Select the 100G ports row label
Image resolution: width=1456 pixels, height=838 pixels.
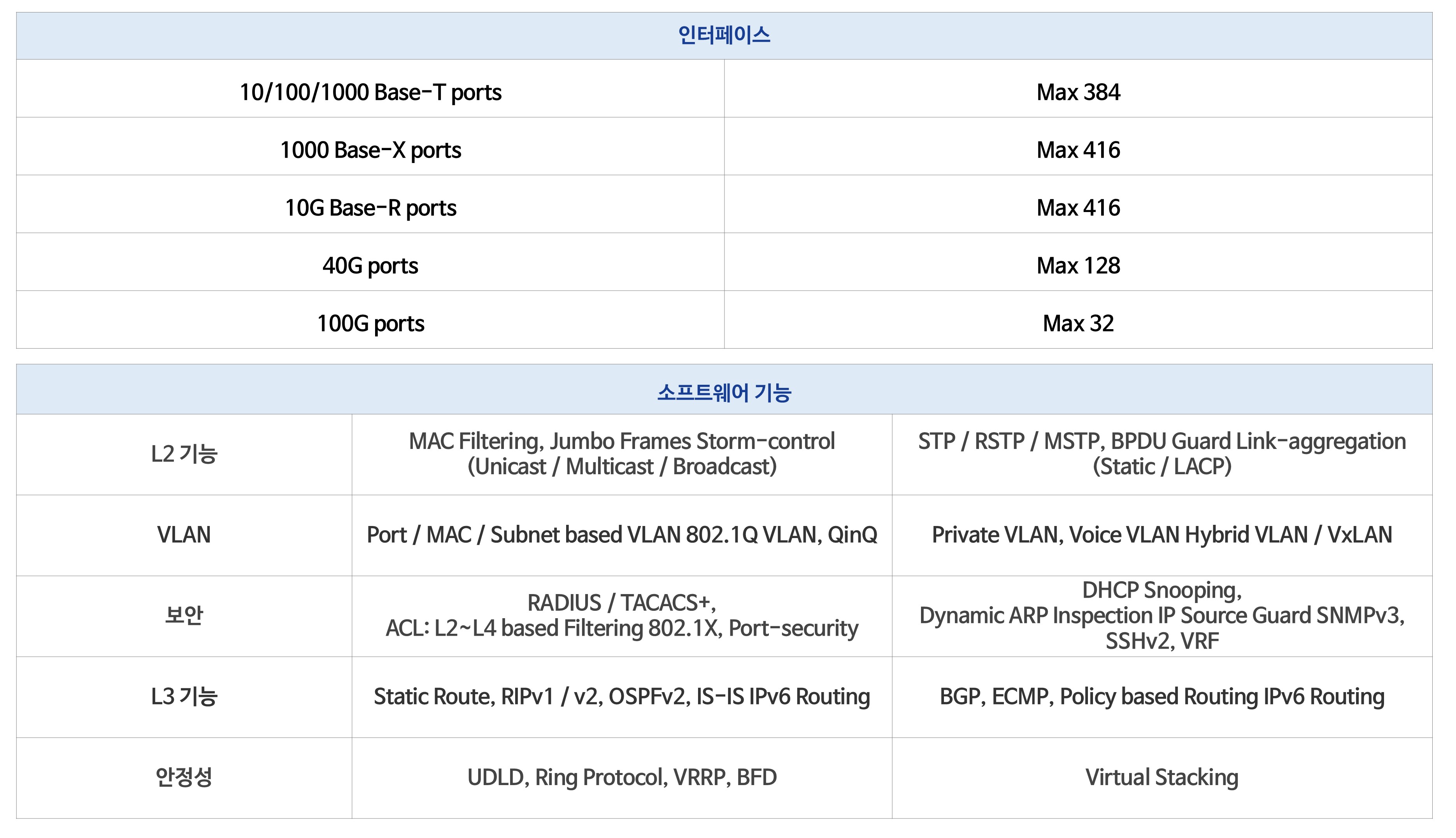[370, 323]
